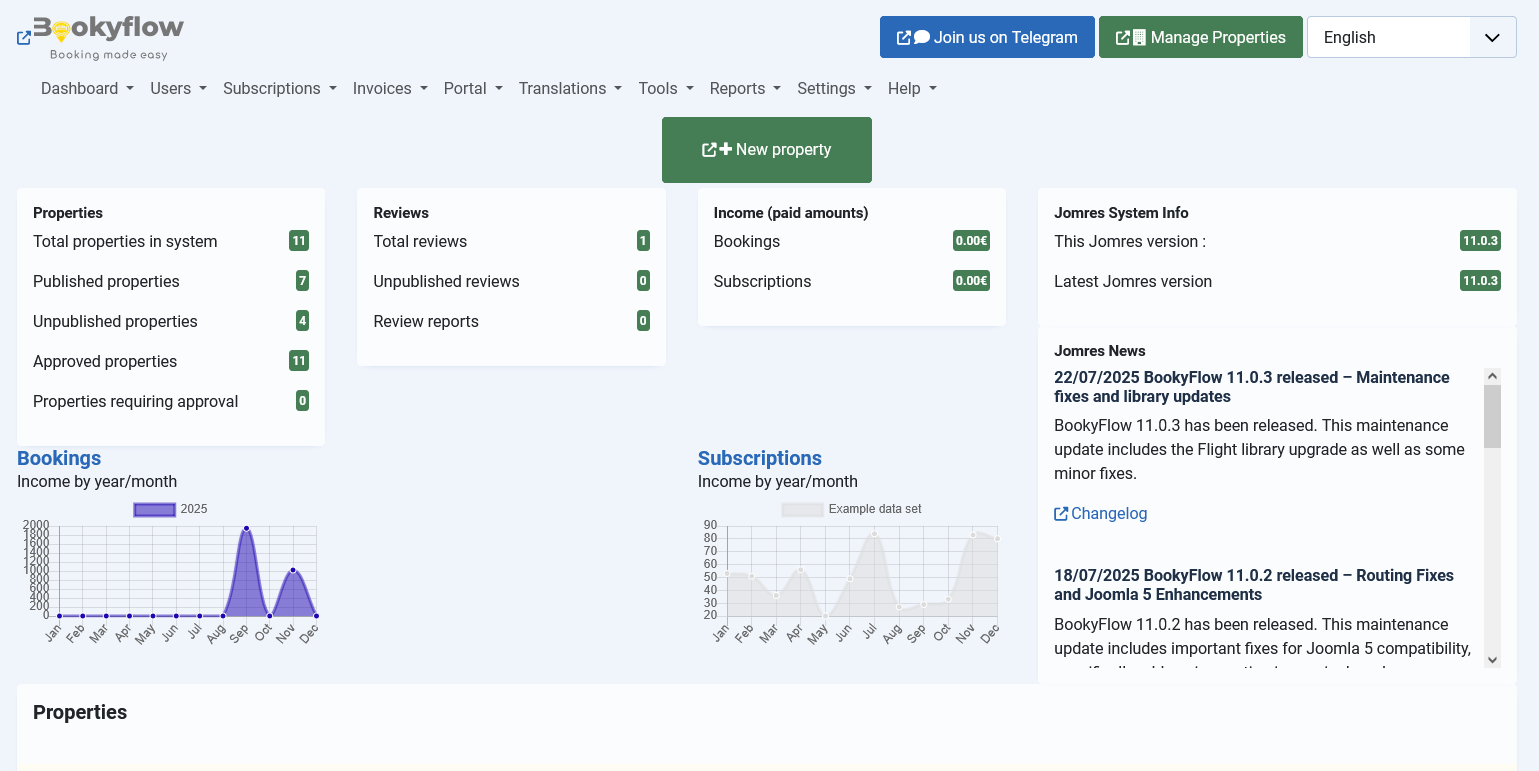Viewport: 1539px width, 771px height.
Task: Click the building icon on Manage Properties
Action: [x=1140, y=37]
